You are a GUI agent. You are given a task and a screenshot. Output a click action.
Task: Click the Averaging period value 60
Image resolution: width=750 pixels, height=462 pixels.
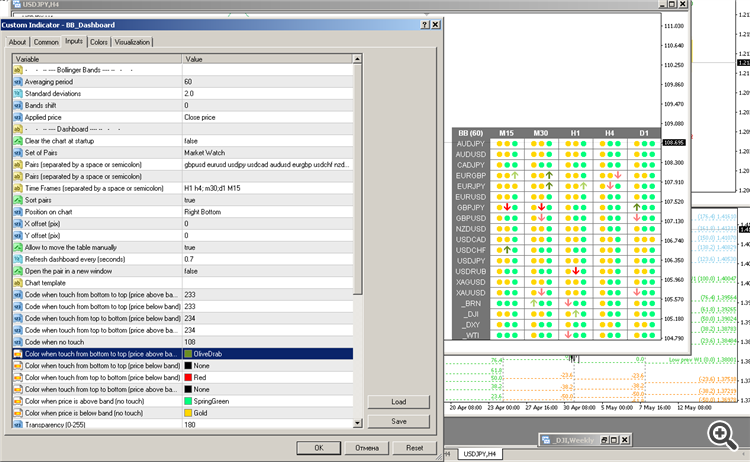267,82
